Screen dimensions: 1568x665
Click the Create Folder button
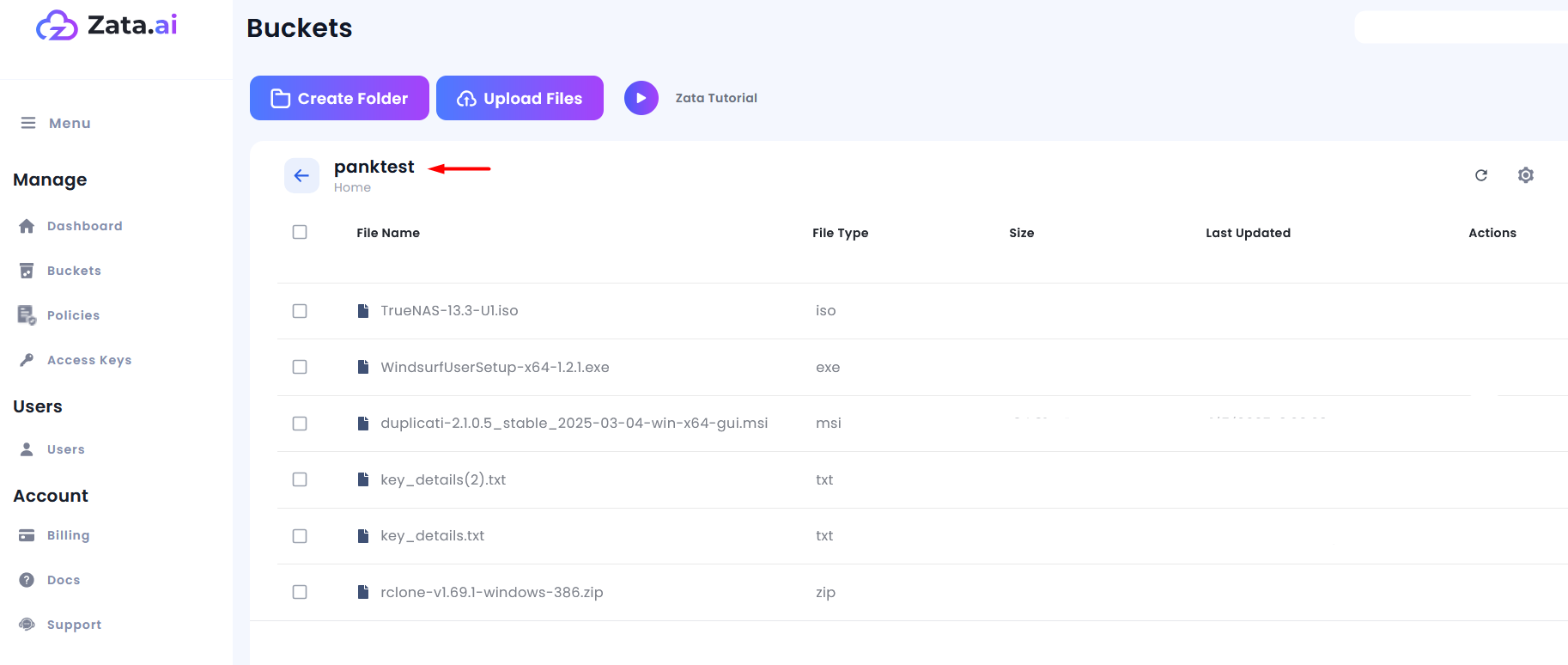(339, 98)
